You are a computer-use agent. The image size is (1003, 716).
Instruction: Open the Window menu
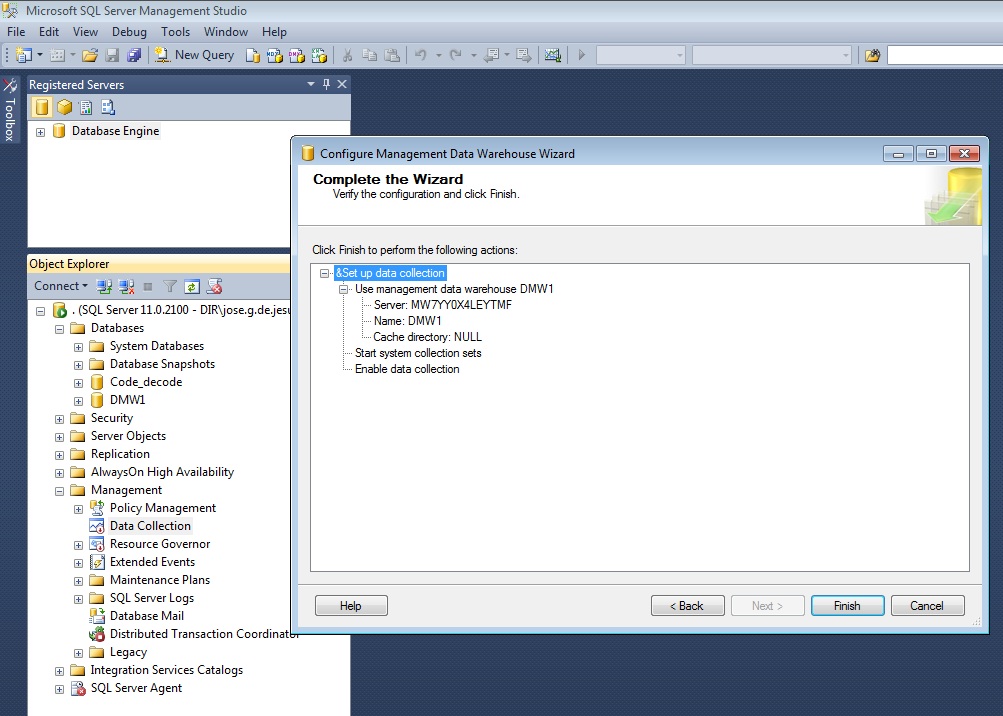(226, 31)
